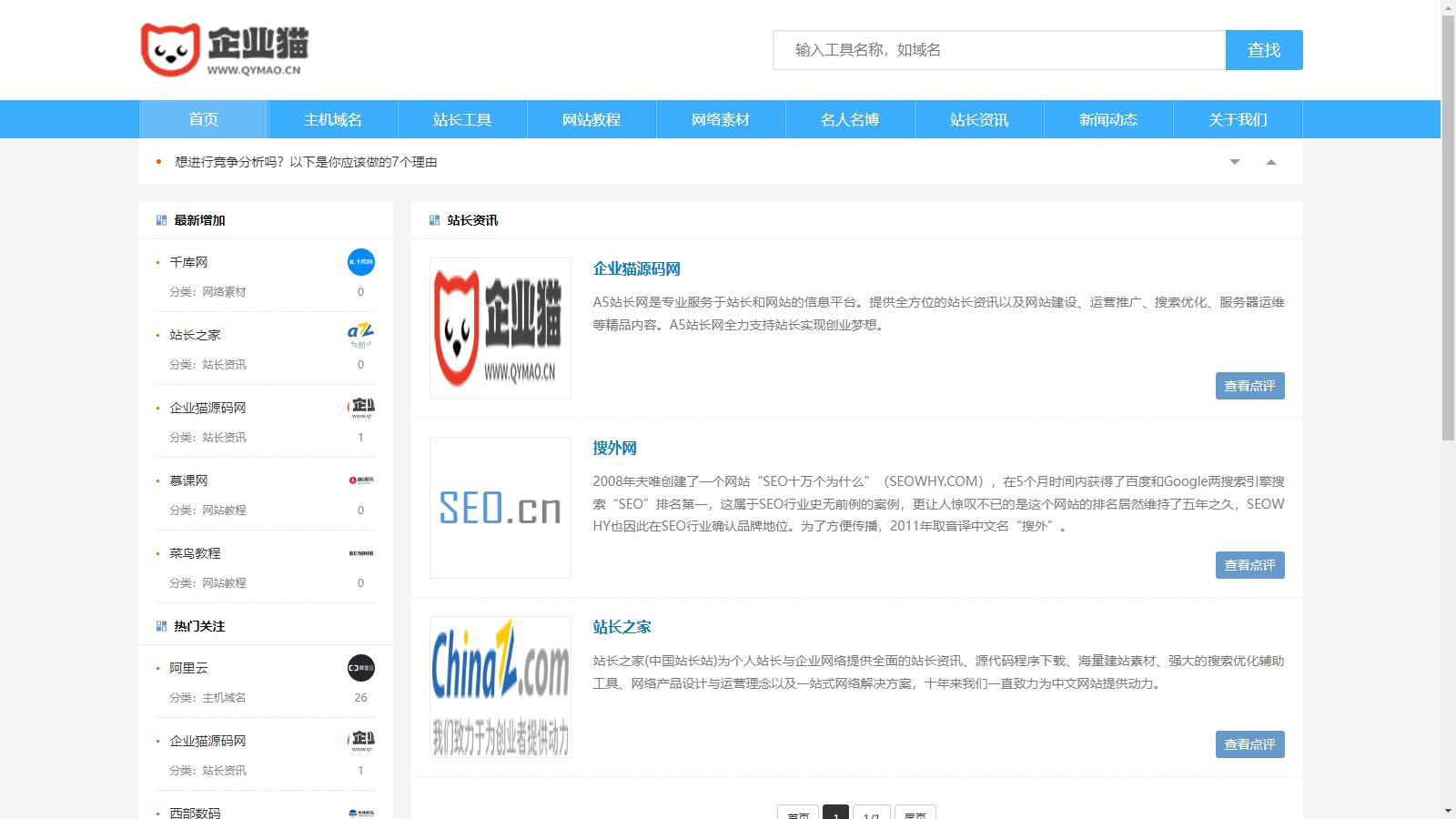The width and height of the screenshot is (1456, 819).
Task: Open 菜鸟教程 in the sidebar
Action: point(195,553)
